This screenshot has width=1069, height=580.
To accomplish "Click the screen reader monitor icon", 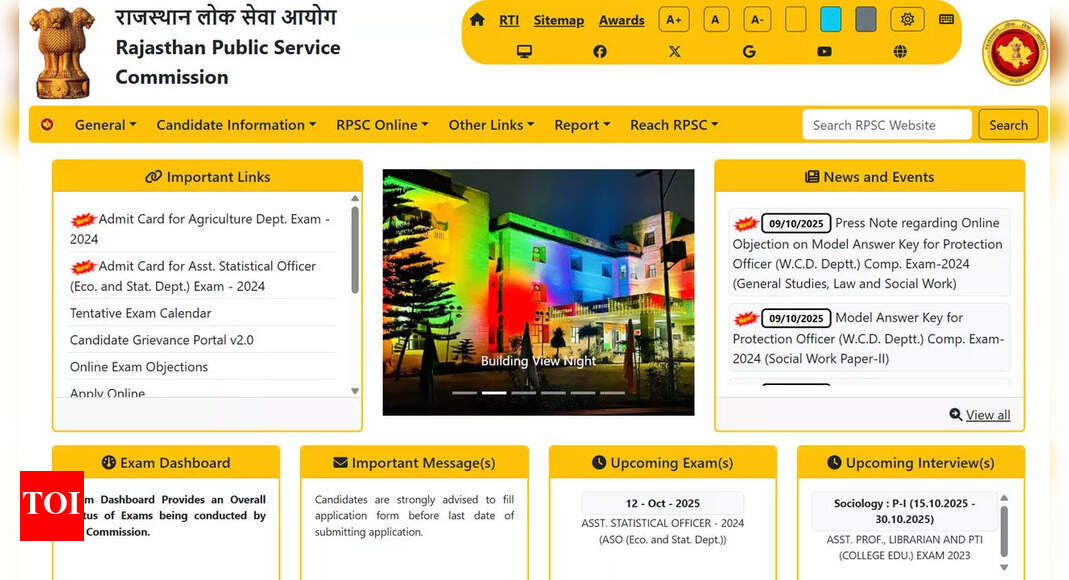I will (524, 51).
